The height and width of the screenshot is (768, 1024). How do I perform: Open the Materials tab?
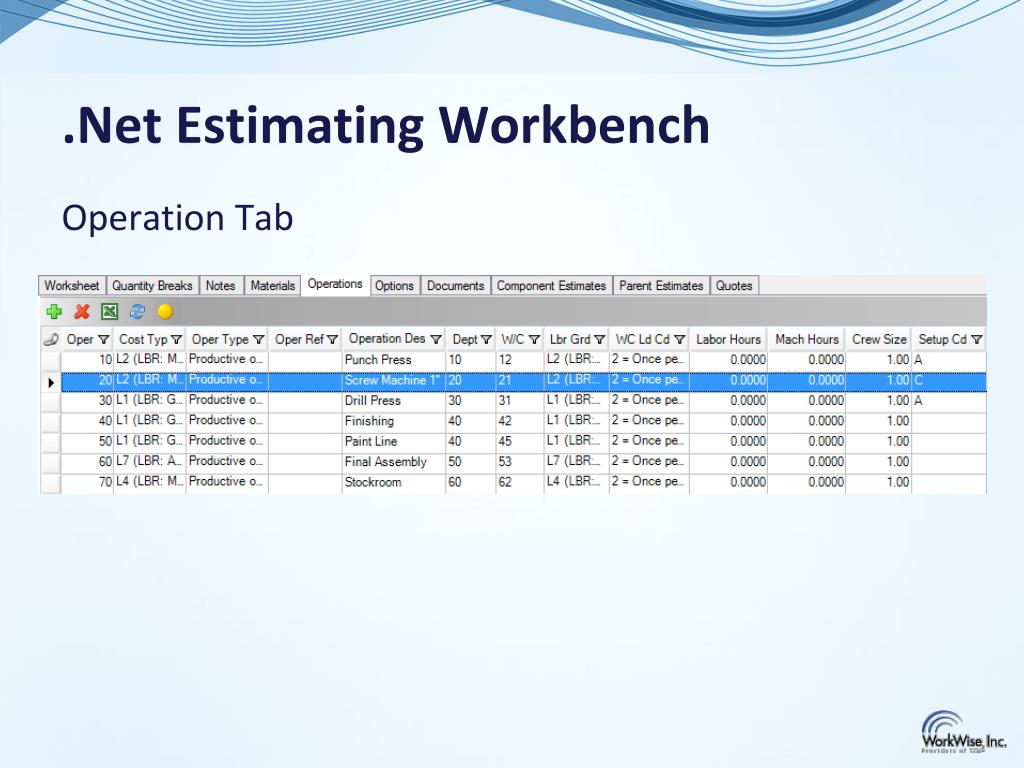pos(272,285)
